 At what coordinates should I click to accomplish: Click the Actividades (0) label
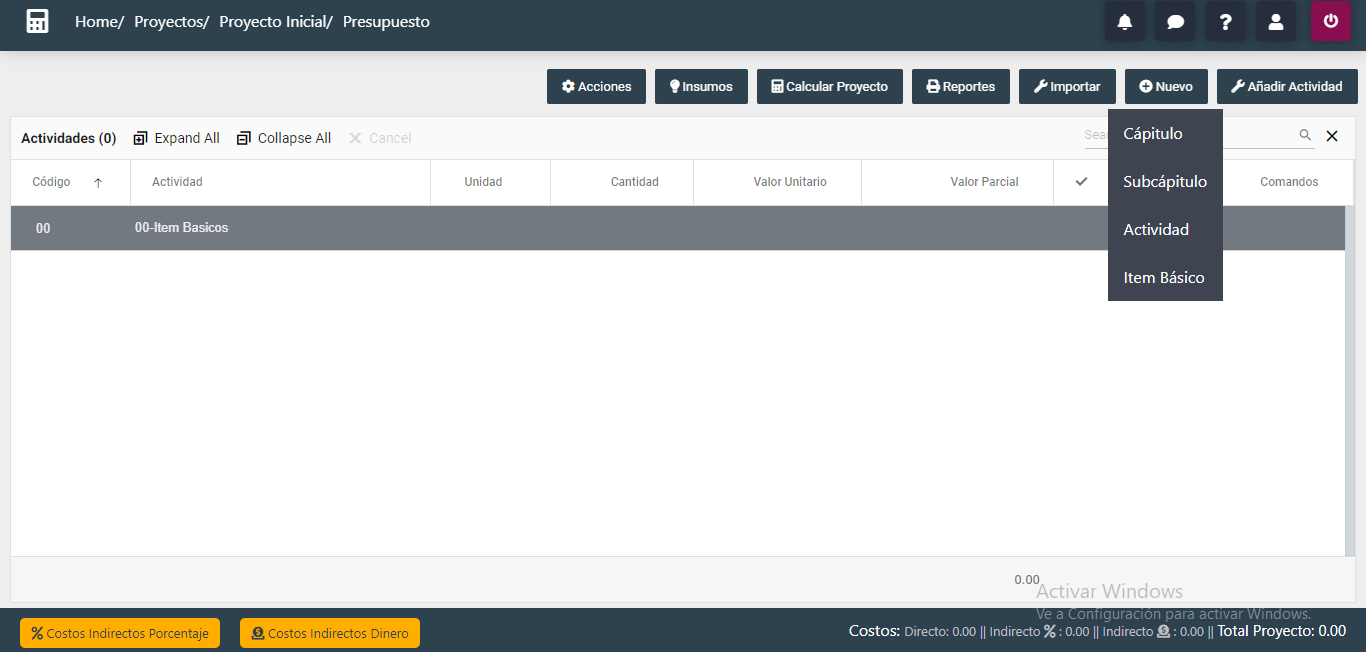tap(69, 138)
